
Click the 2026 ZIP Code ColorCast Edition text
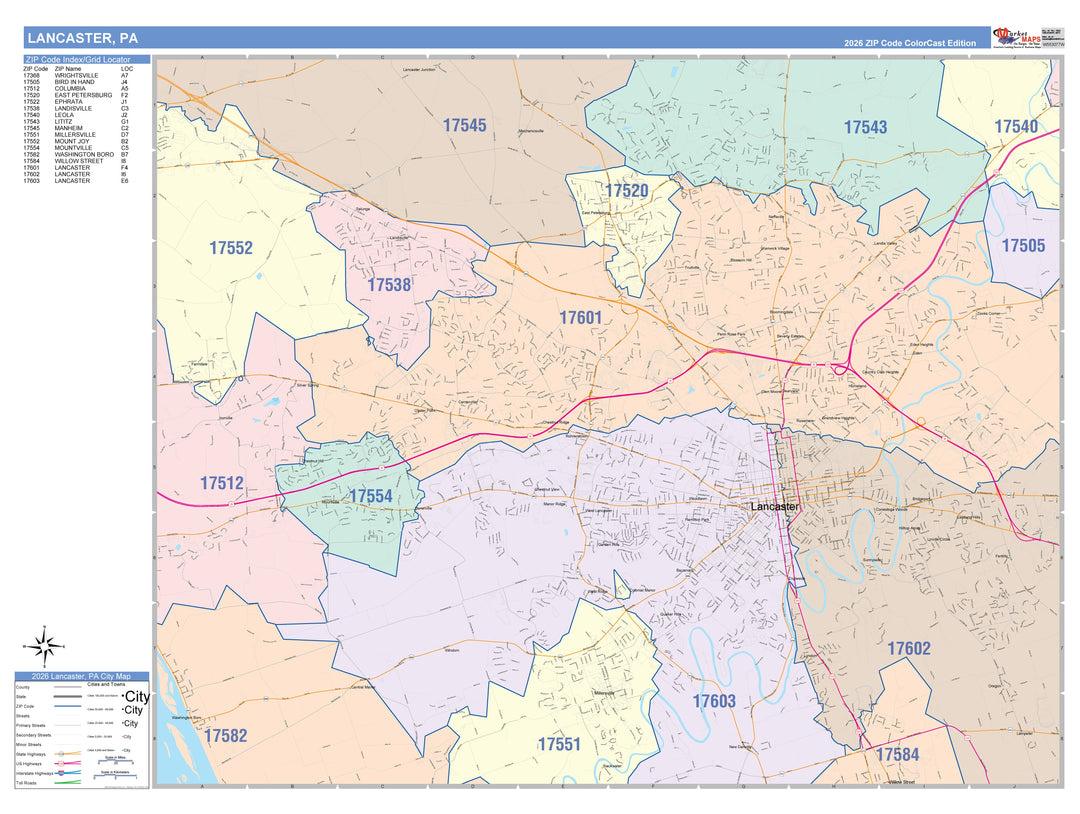click(910, 43)
